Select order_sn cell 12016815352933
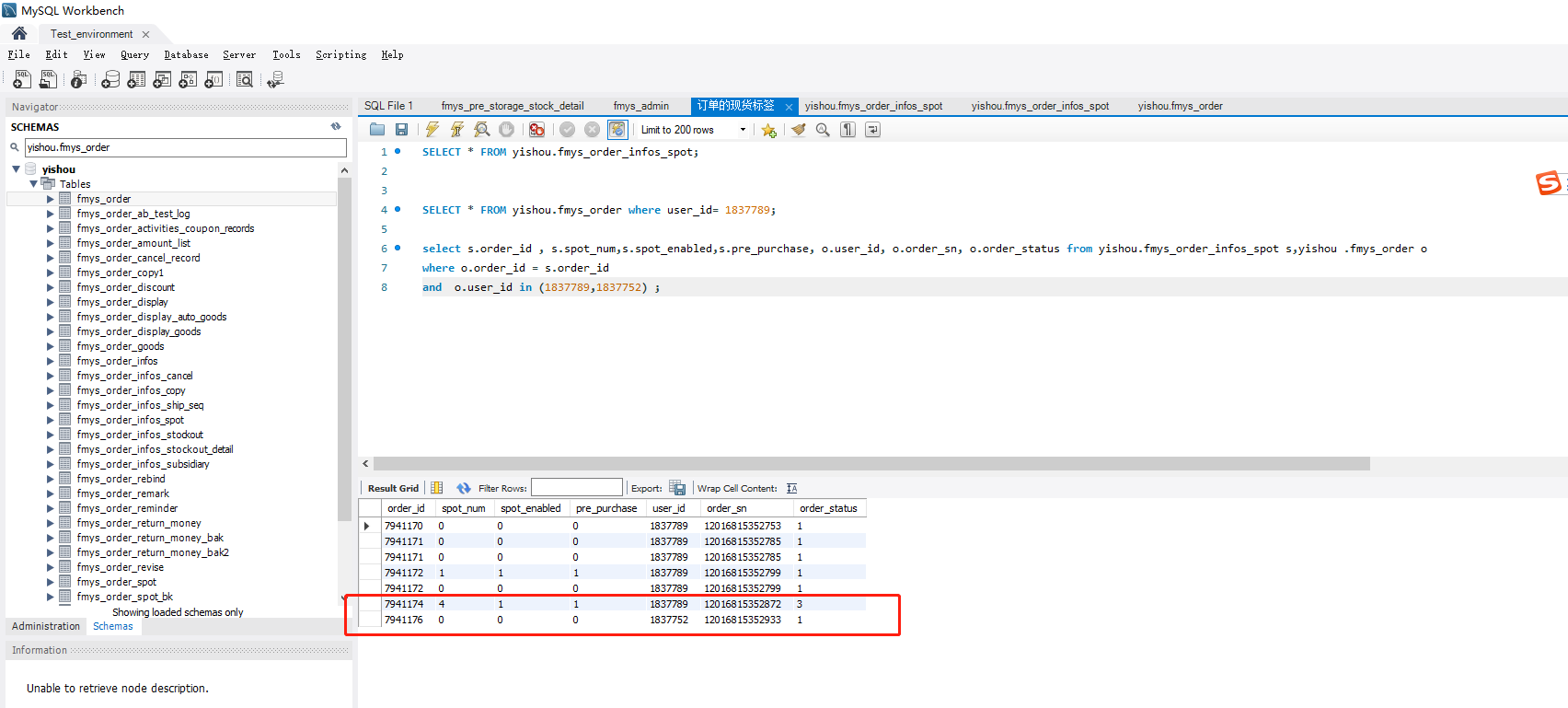This screenshot has width=1568, height=708. (x=743, y=620)
